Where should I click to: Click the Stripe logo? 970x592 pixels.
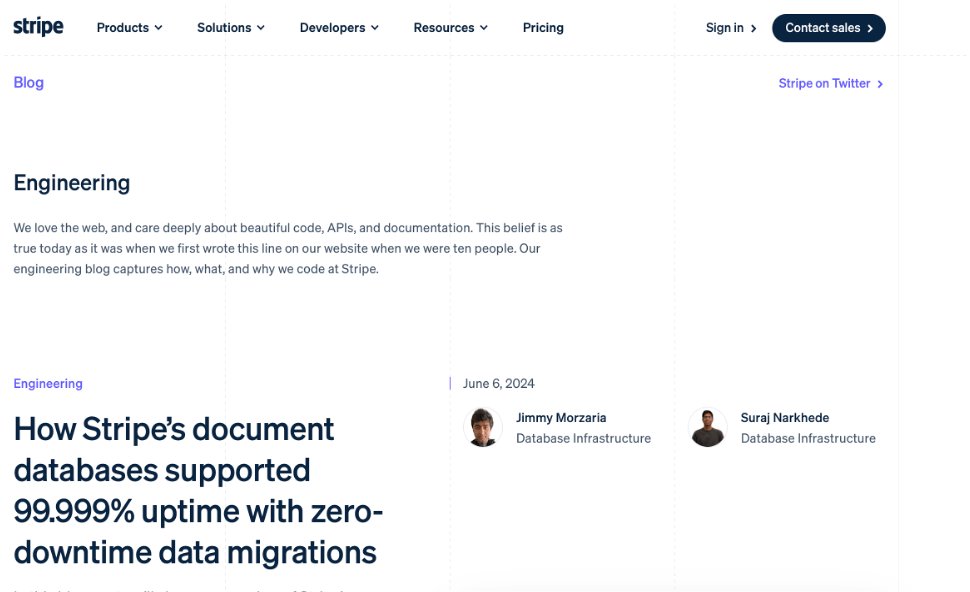pyautogui.click(x=38, y=27)
